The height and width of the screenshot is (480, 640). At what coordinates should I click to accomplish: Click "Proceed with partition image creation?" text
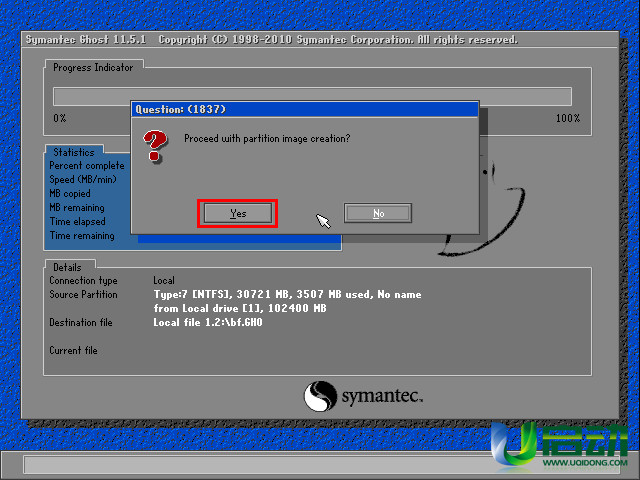pos(267,139)
